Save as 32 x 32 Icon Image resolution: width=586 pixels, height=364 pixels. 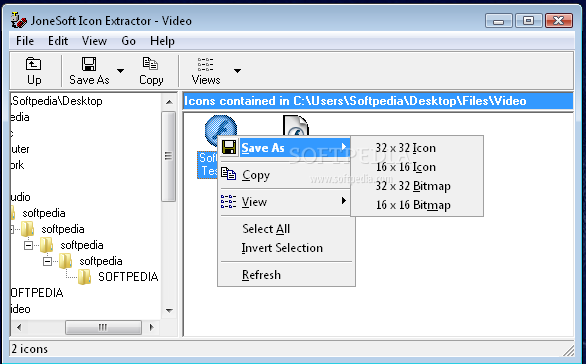point(417,148)
